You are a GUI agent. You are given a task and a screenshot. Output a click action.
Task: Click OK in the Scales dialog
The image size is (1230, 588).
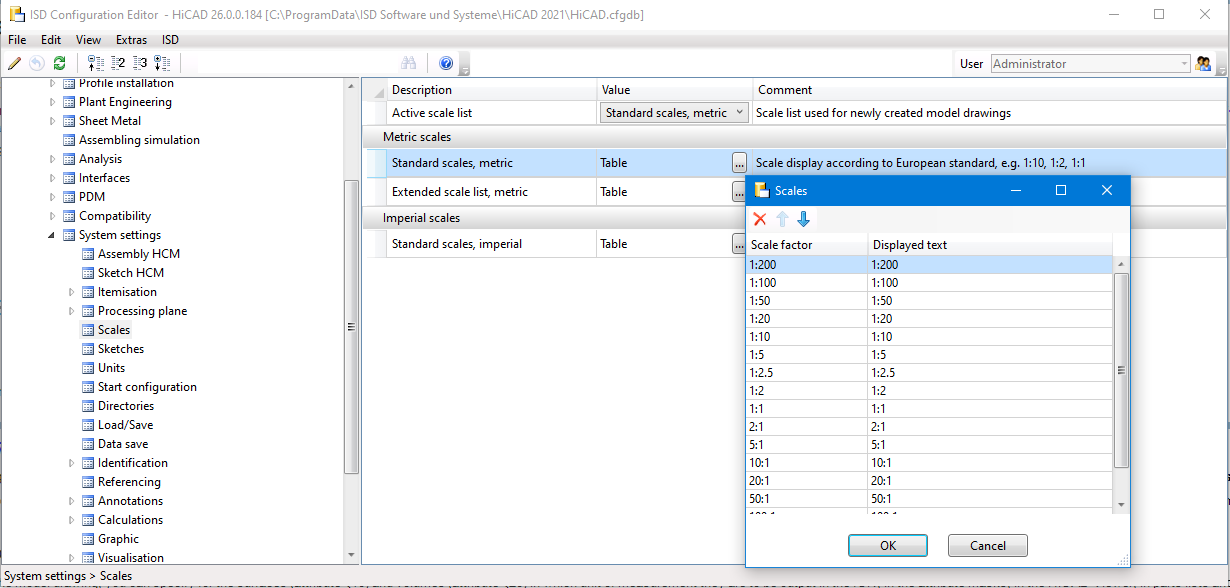click(x=887, y=545)
